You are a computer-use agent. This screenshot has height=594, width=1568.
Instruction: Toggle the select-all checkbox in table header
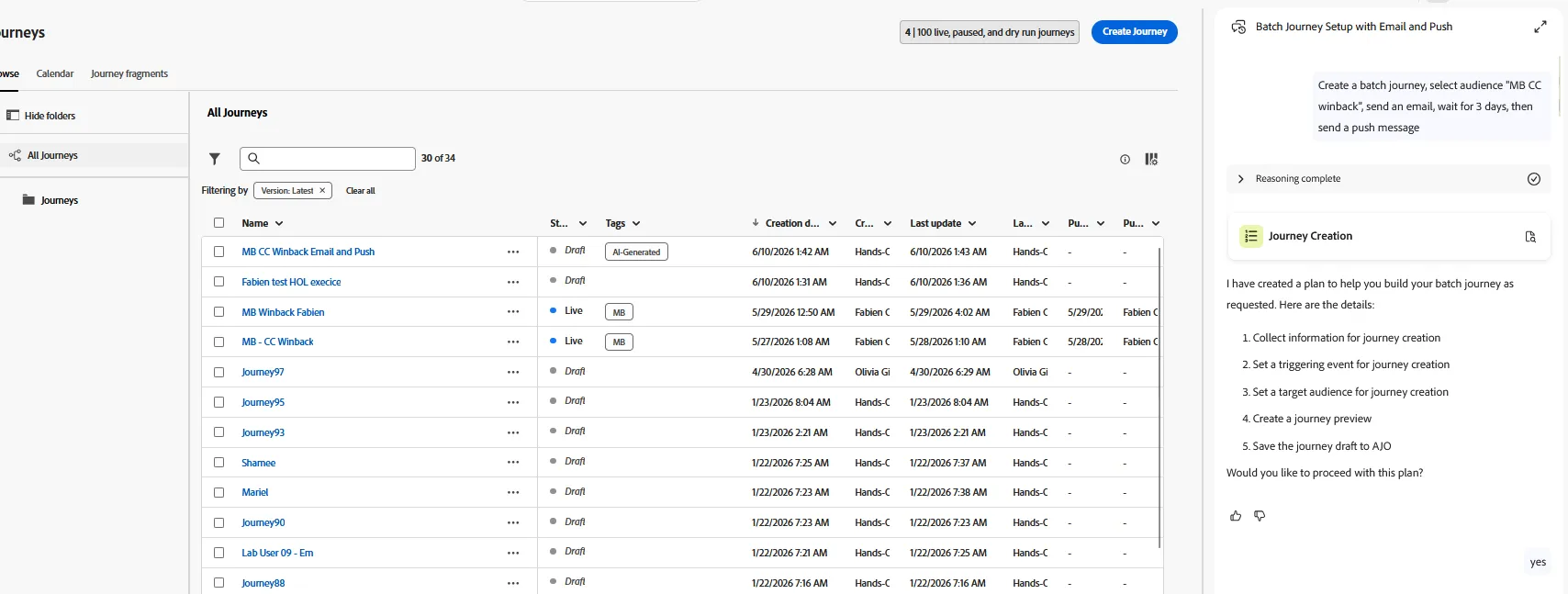coord(218,223)
